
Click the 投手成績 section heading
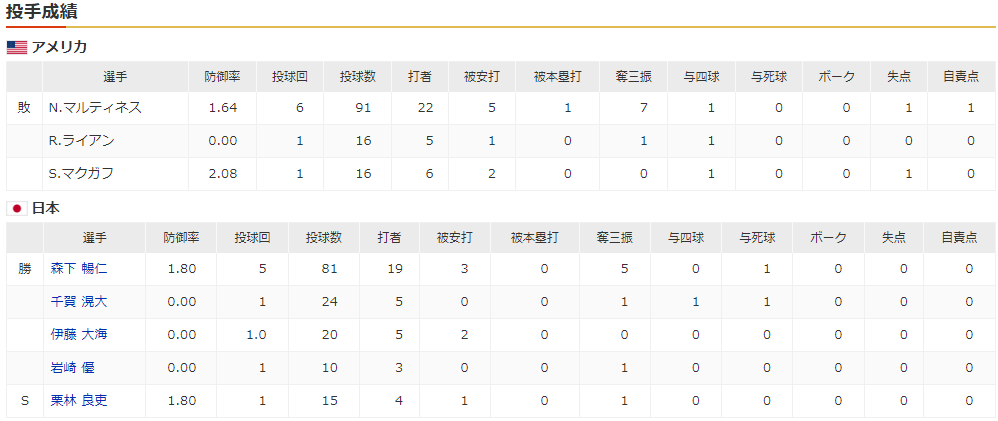point(43,13)
